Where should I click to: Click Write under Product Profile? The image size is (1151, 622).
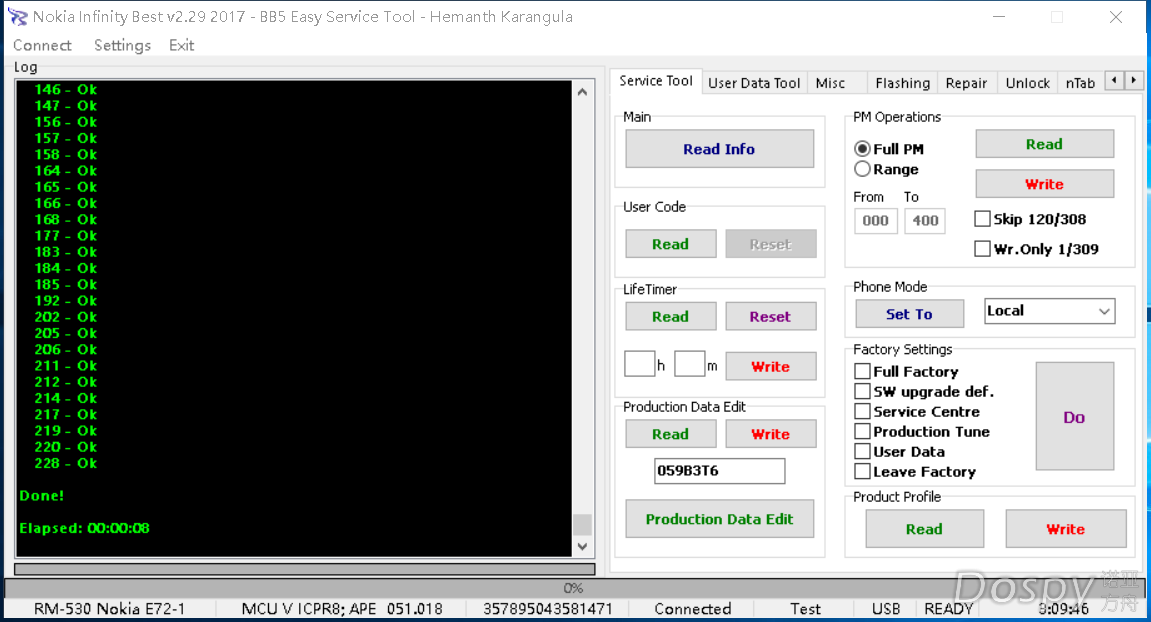(1066, 529)
